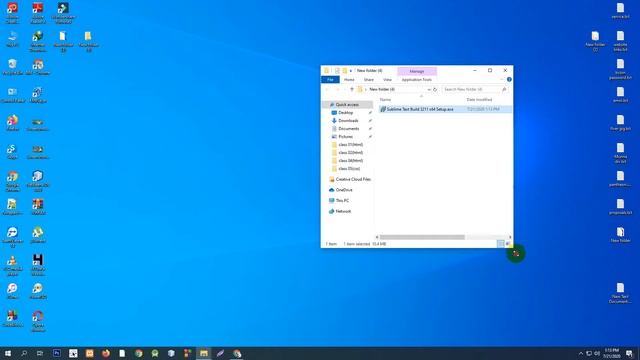Open the Windows Start menu

8,353
